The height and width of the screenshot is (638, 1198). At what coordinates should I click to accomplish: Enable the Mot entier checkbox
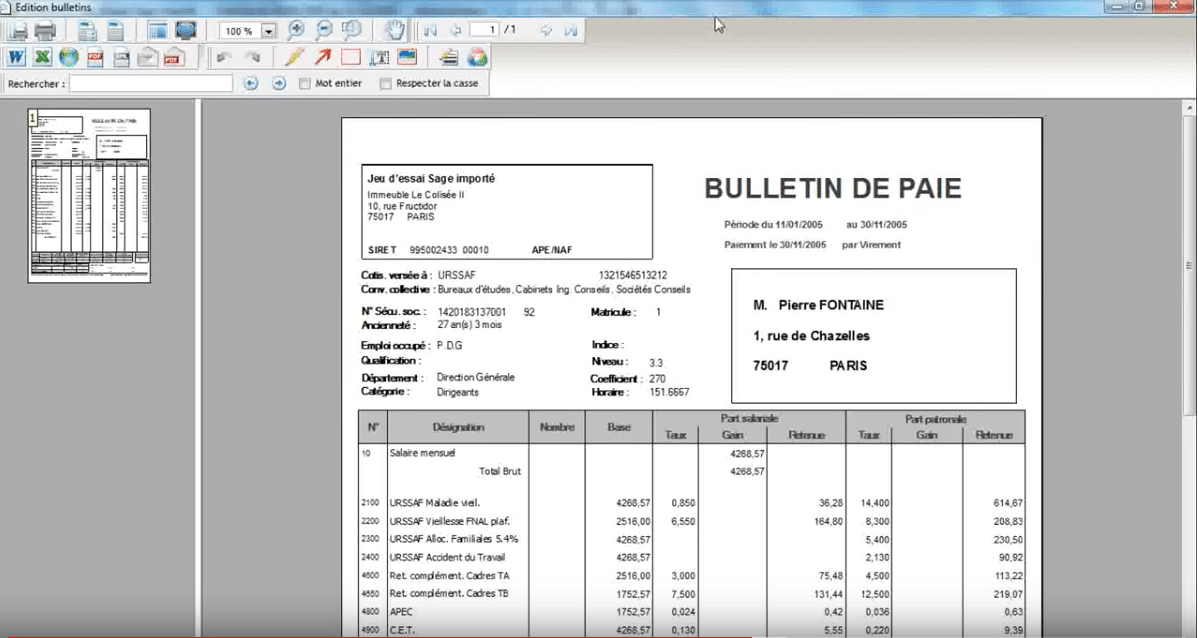[x=305, y=83]
